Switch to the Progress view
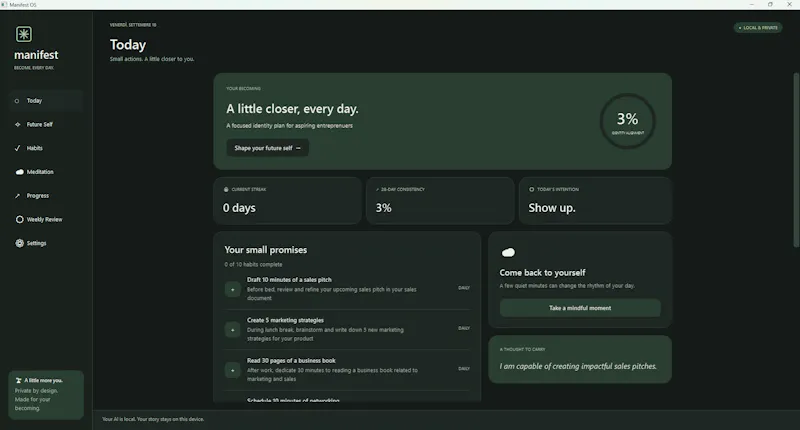 pyautogui.click(x=46, y=196)
